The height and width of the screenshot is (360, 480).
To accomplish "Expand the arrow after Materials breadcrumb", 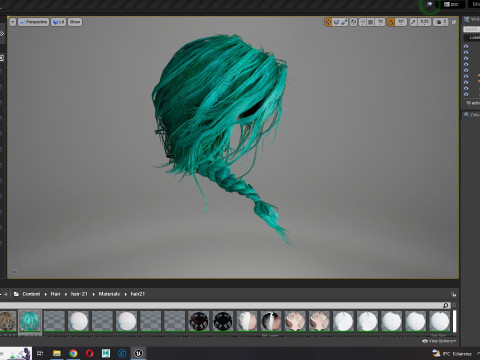I will coord(125,294).
